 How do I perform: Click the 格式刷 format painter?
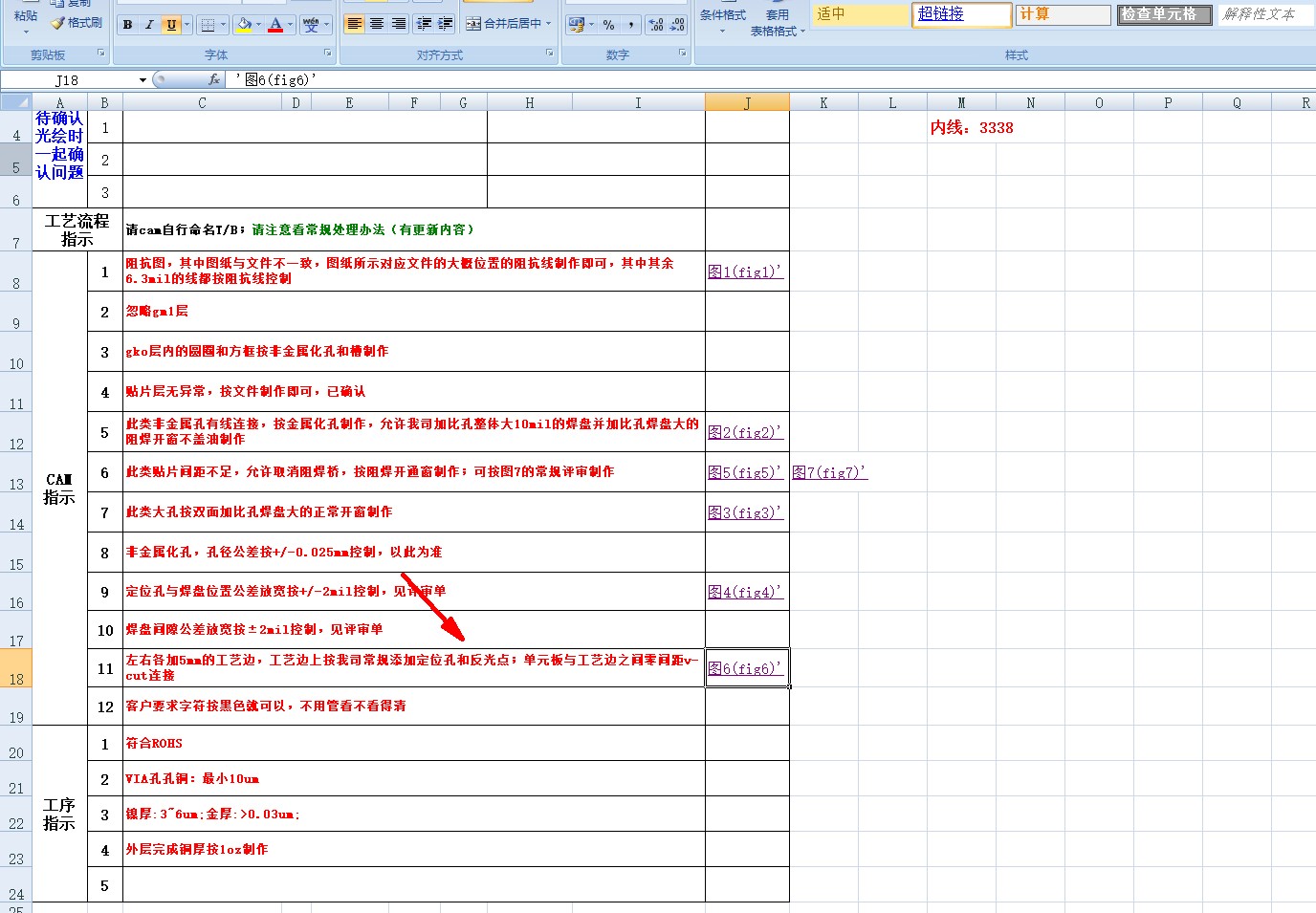77,23
